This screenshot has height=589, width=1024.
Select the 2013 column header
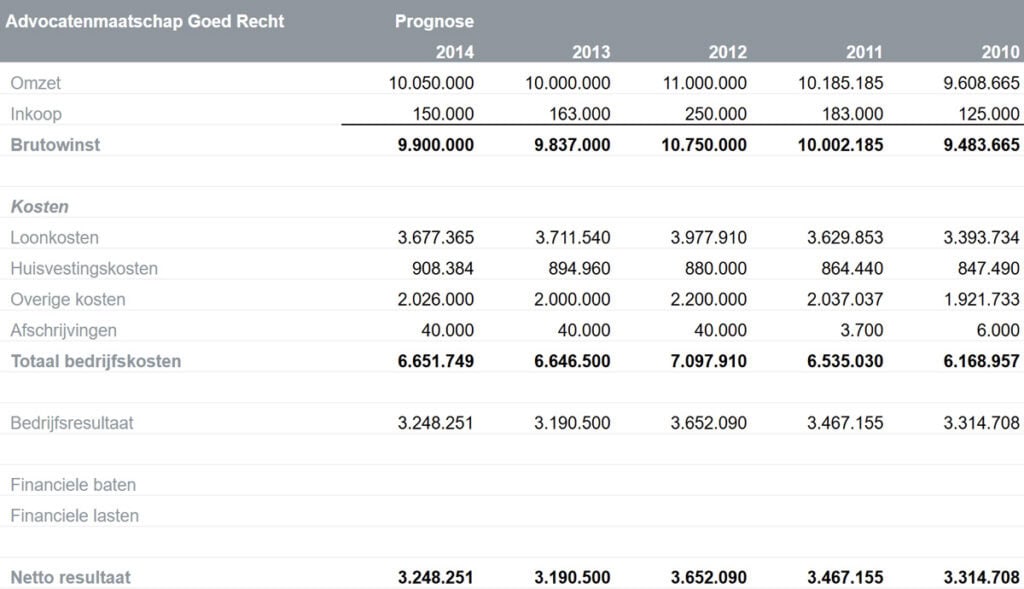(x=590, y=52)
